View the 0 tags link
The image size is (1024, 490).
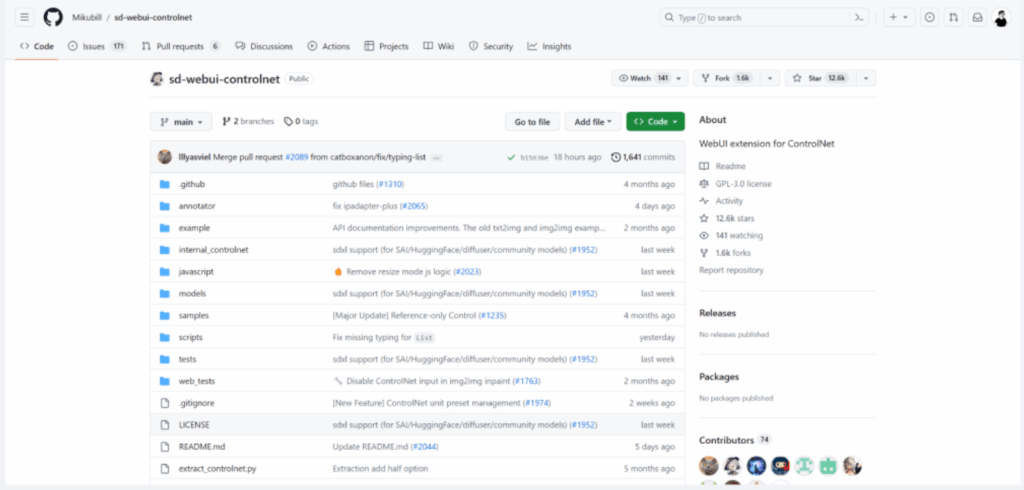coord(301,122)
